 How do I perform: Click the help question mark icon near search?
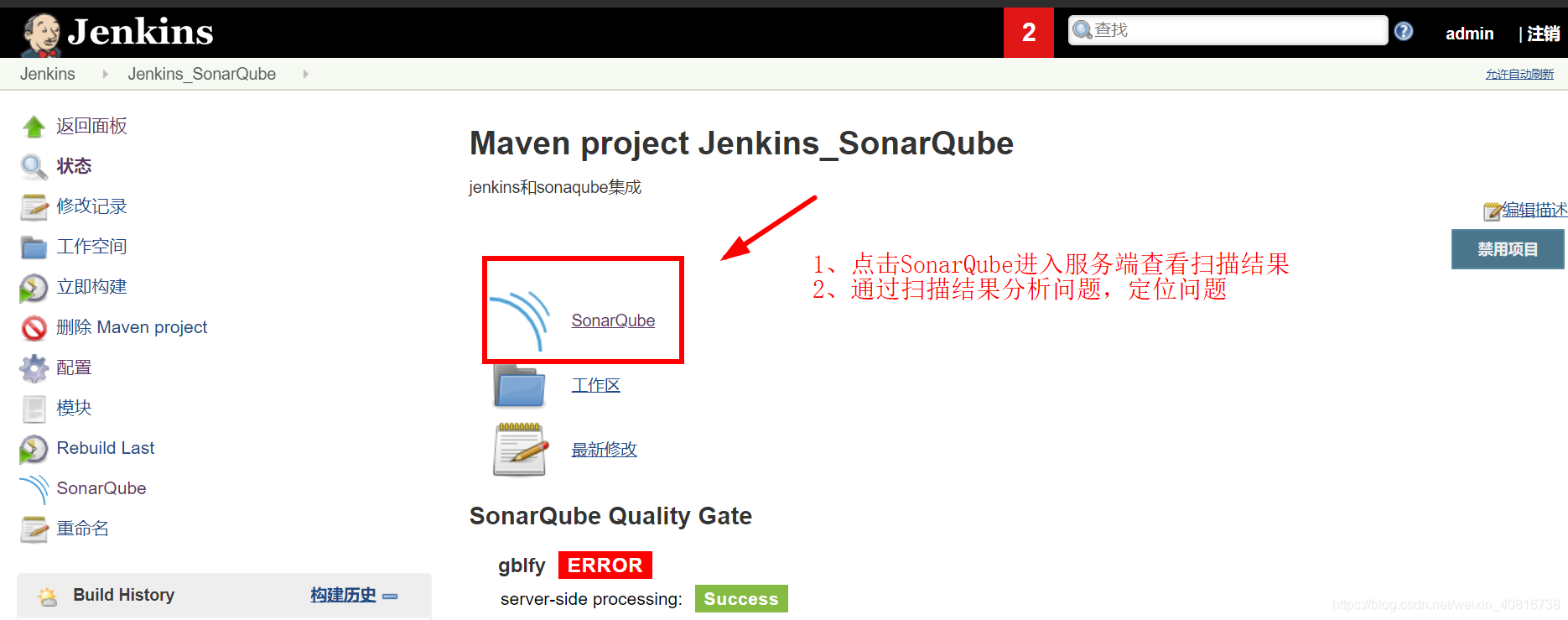[1404, 31]
